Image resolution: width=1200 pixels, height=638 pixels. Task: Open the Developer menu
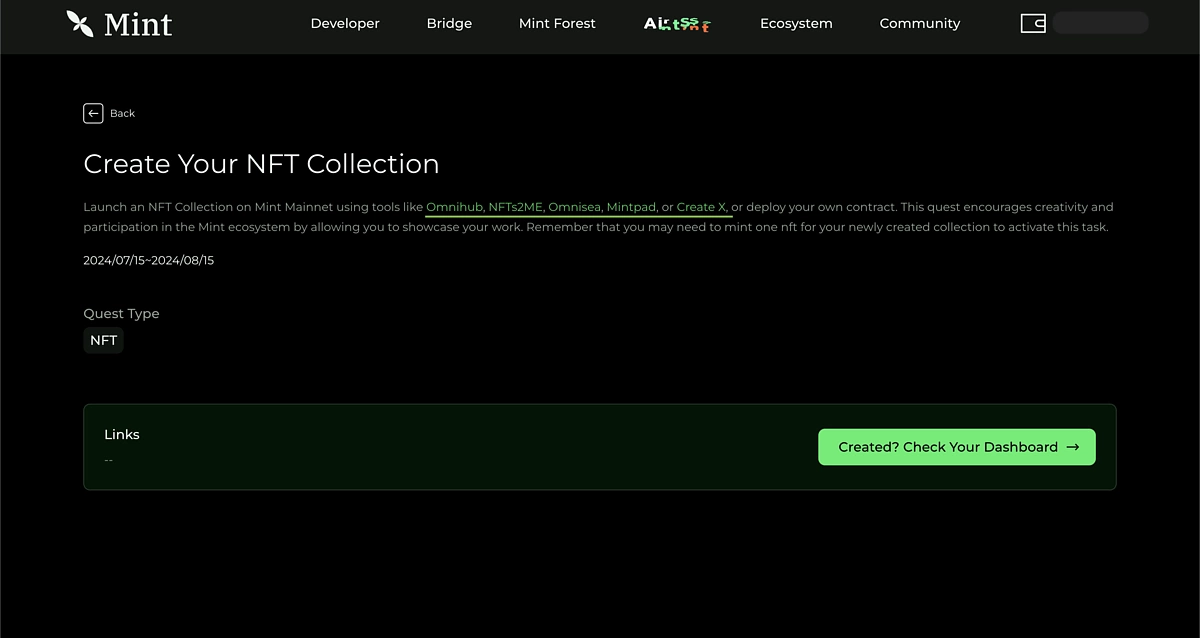tap(345, 23)
